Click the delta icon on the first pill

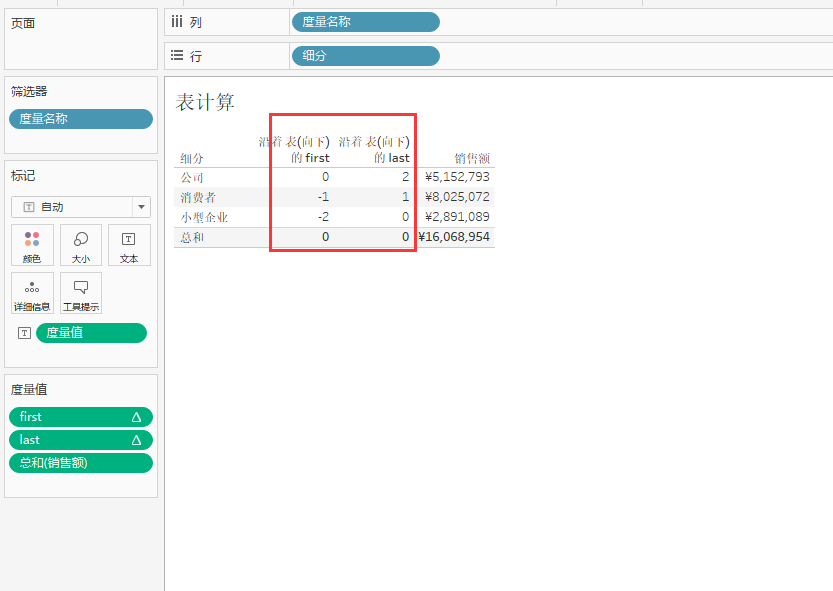pos(137,417)
